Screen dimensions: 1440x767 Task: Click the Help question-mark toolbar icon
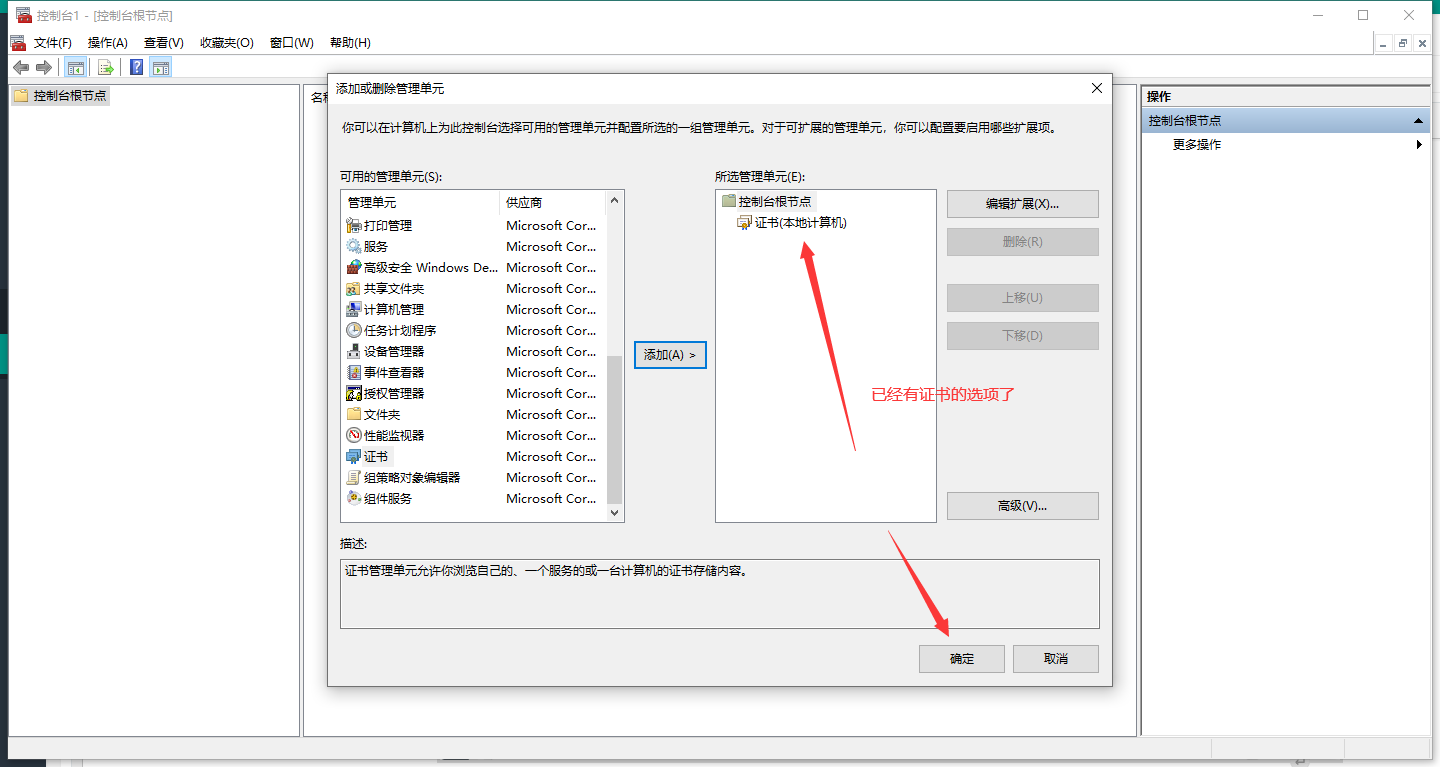click(137, 68)
